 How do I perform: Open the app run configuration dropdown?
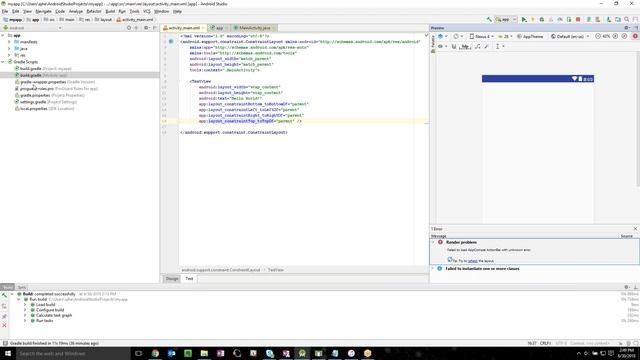[x=506, y=19]
